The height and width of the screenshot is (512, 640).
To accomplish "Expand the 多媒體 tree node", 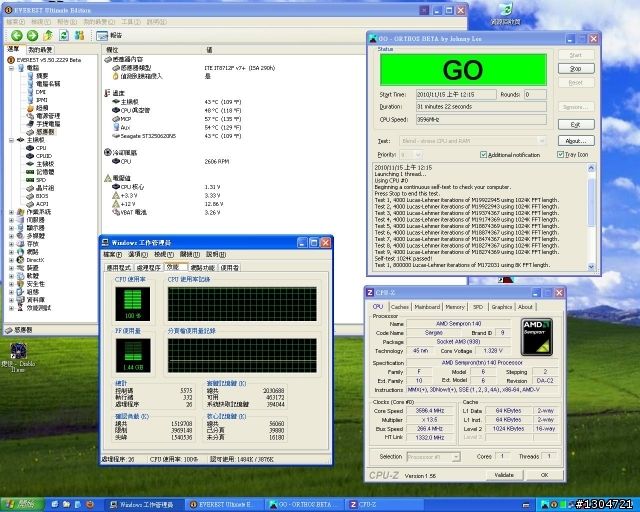I will click(x=11, y=236).
